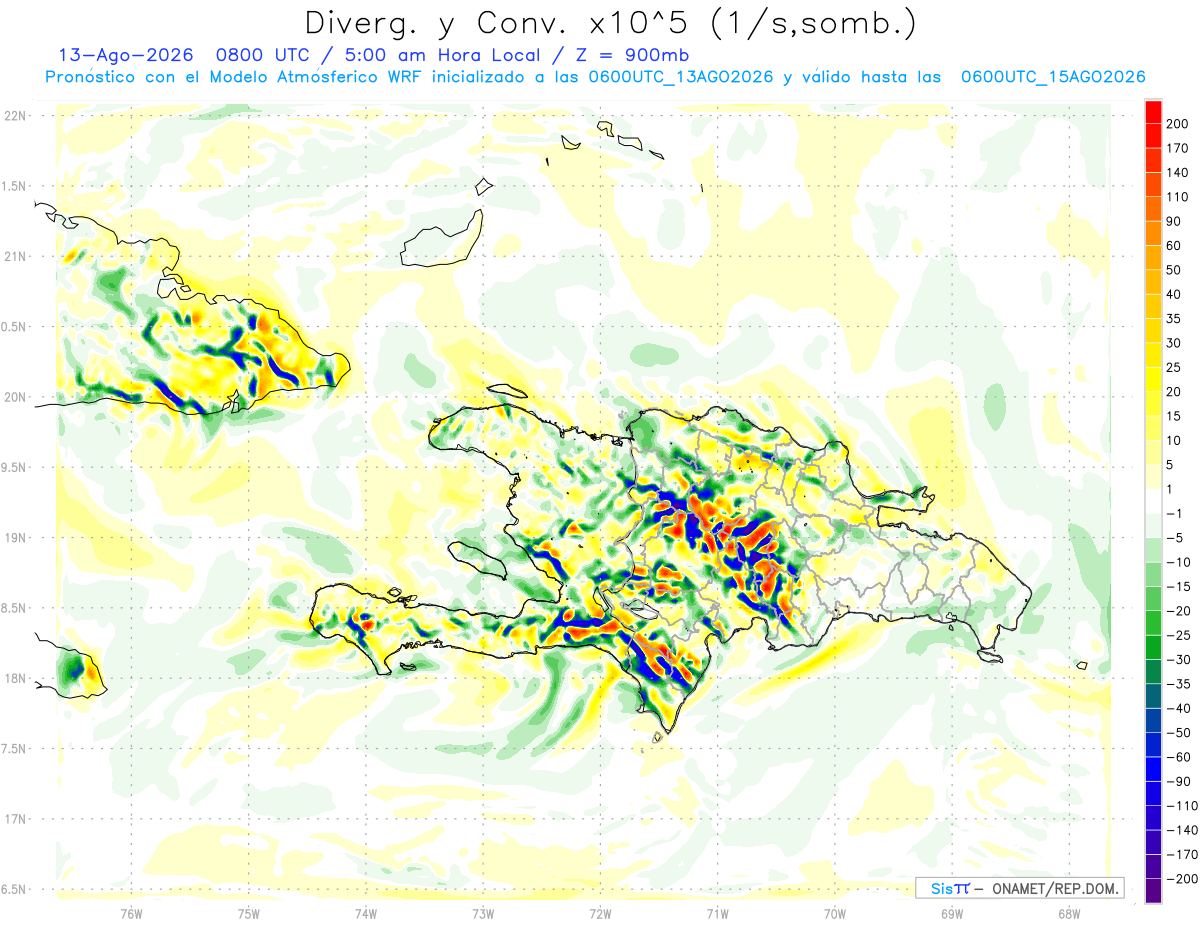This screenshot has width=1200, height=927.
Task: Click the '0.5N' latitude axis label
Action: point(14,327)
